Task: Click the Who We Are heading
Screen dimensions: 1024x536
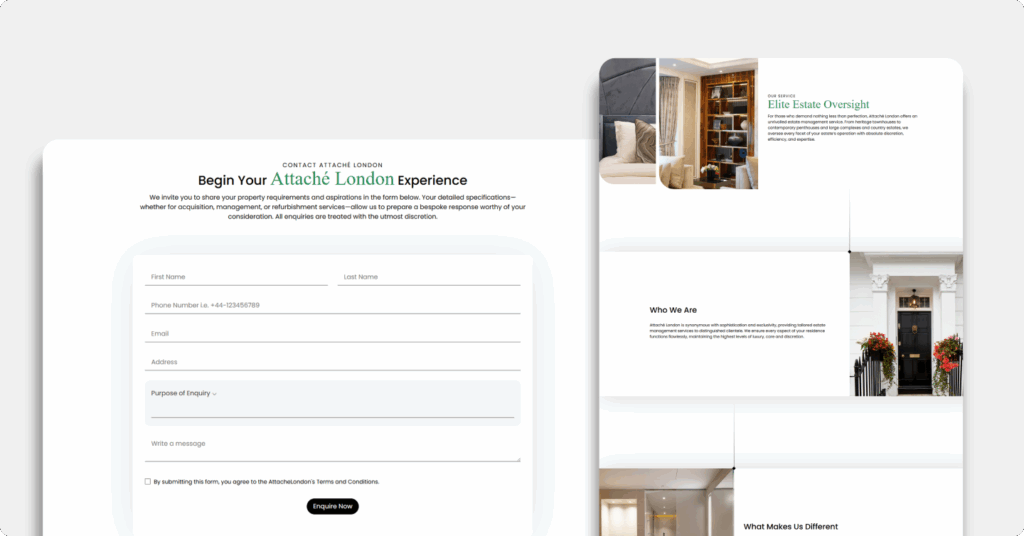Action: pyautogui.click(x=673, y=310)
